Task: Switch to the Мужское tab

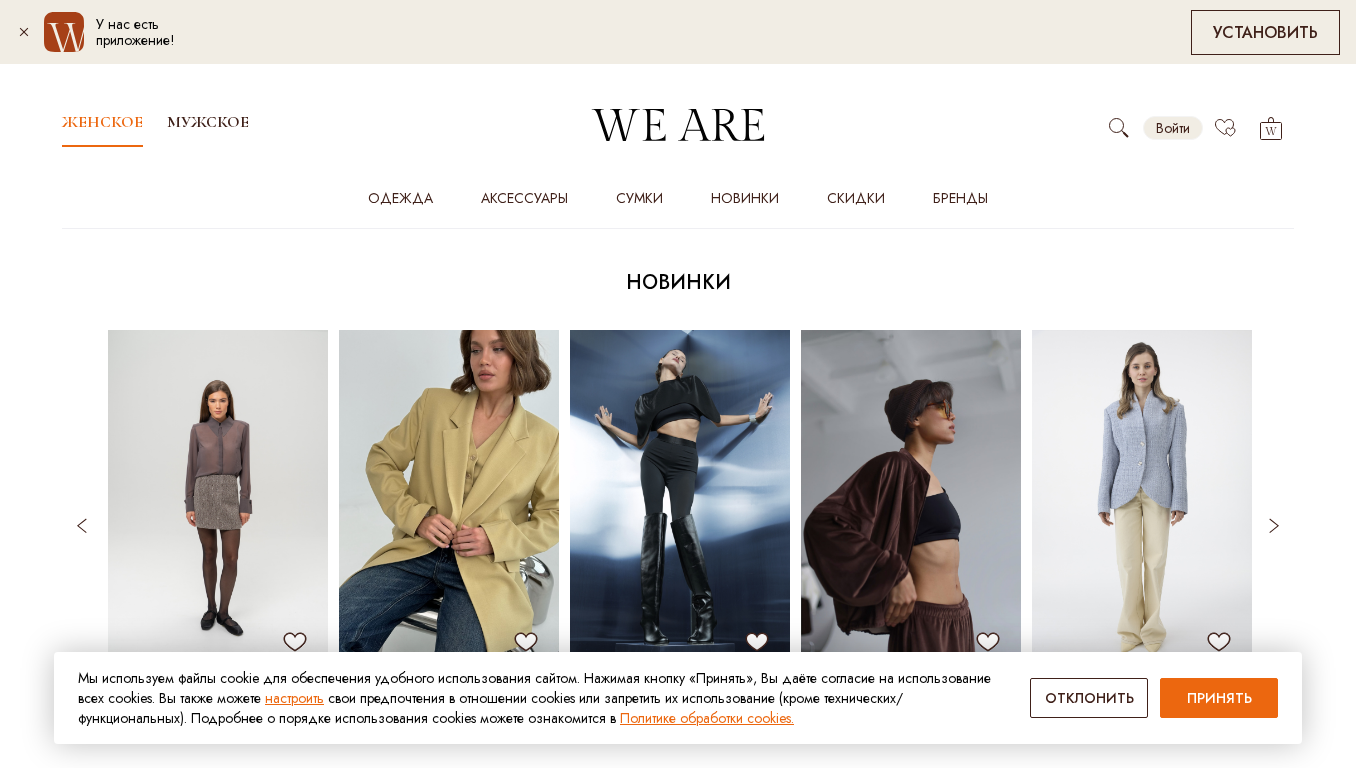Action: click(x=208, y=122)
